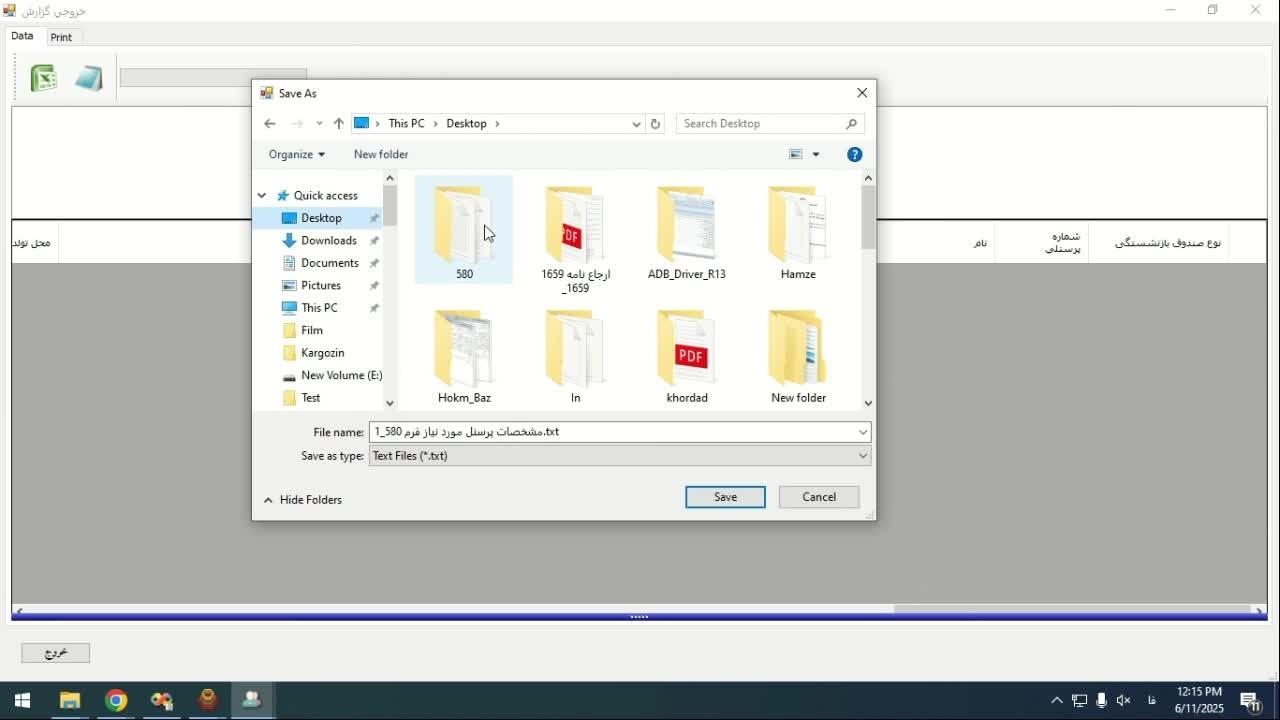
Task: Click the text export icon beside Excel
Action: [x=89, y=78]
